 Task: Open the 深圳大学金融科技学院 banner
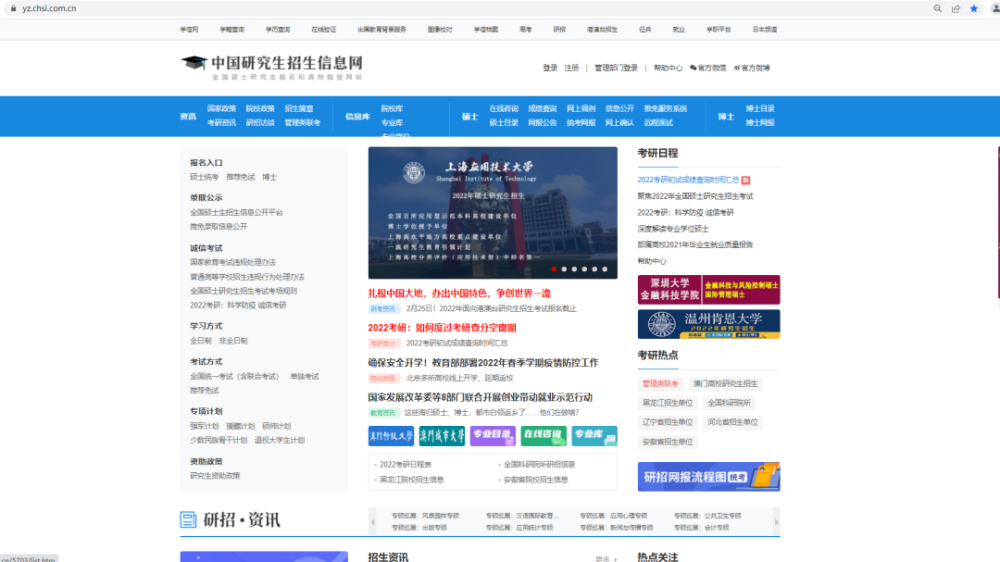tap(709, 290)
